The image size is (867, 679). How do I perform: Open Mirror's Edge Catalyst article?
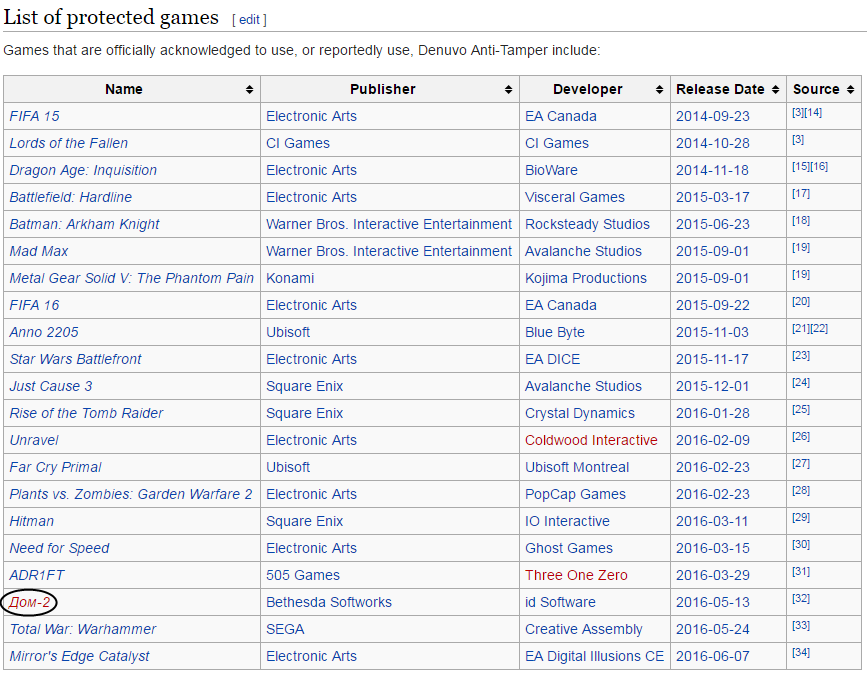[79, 656]
